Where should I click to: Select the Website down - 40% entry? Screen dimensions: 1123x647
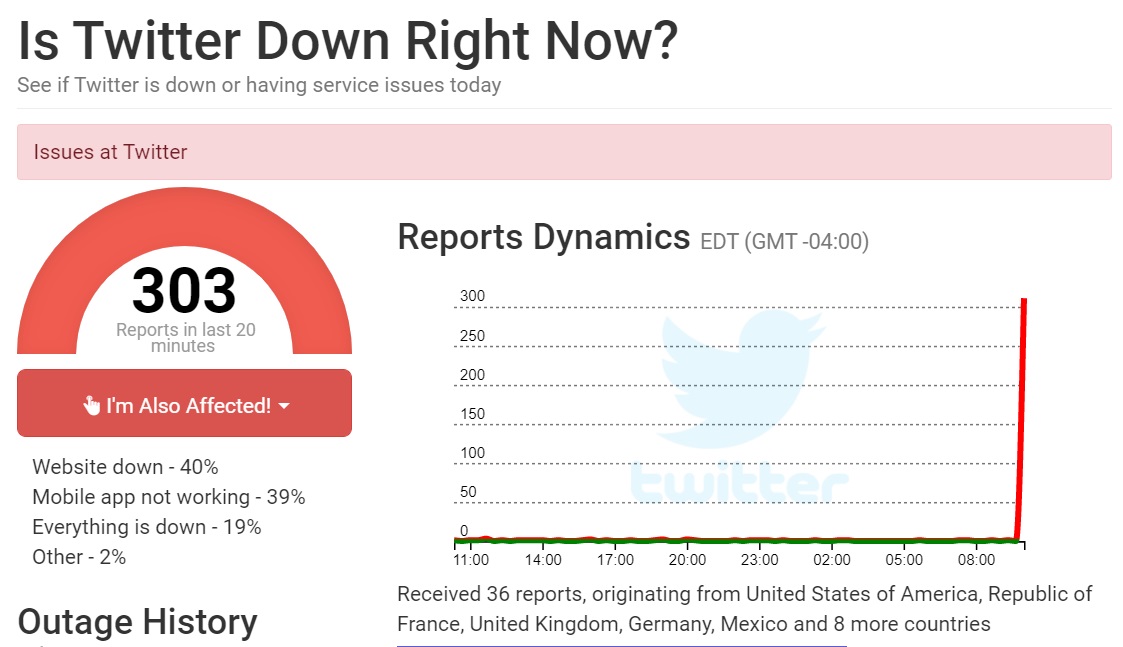pos(125,467)
